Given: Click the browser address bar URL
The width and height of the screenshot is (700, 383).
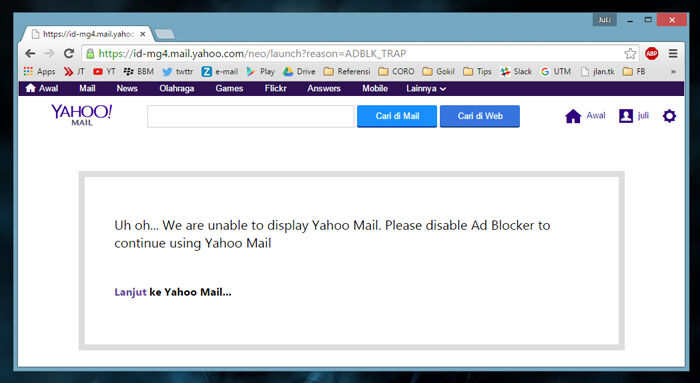Looking at the screenshot, I should tap(252, 54).
